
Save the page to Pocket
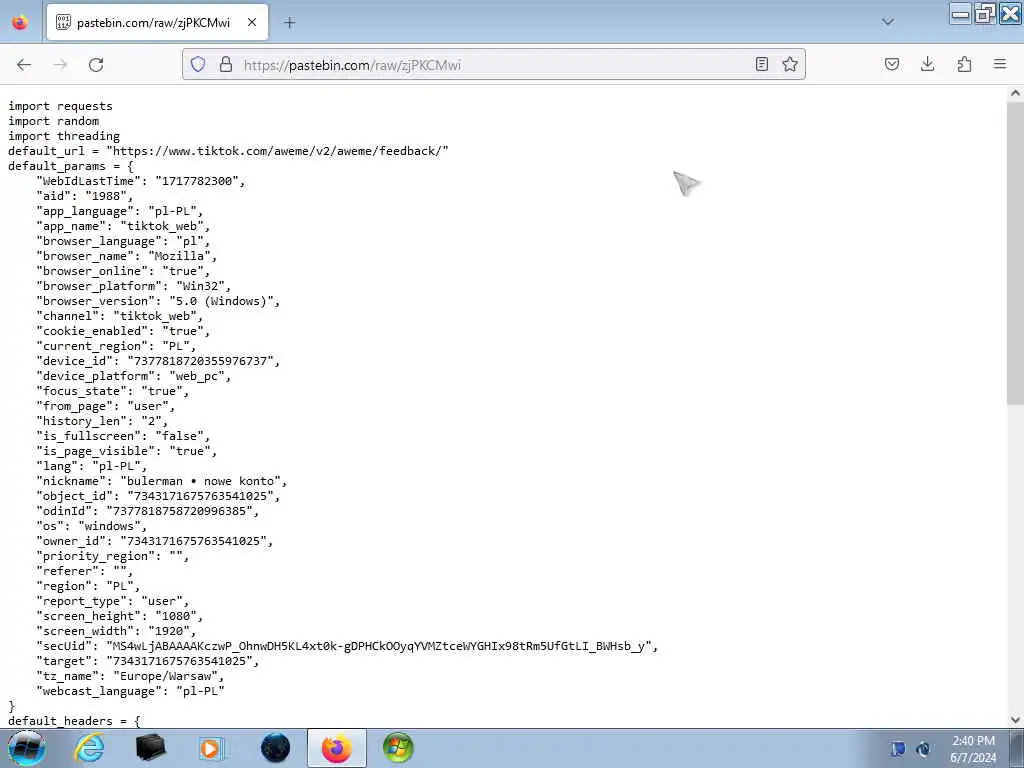pyautogui.click(x=892, y=64)
